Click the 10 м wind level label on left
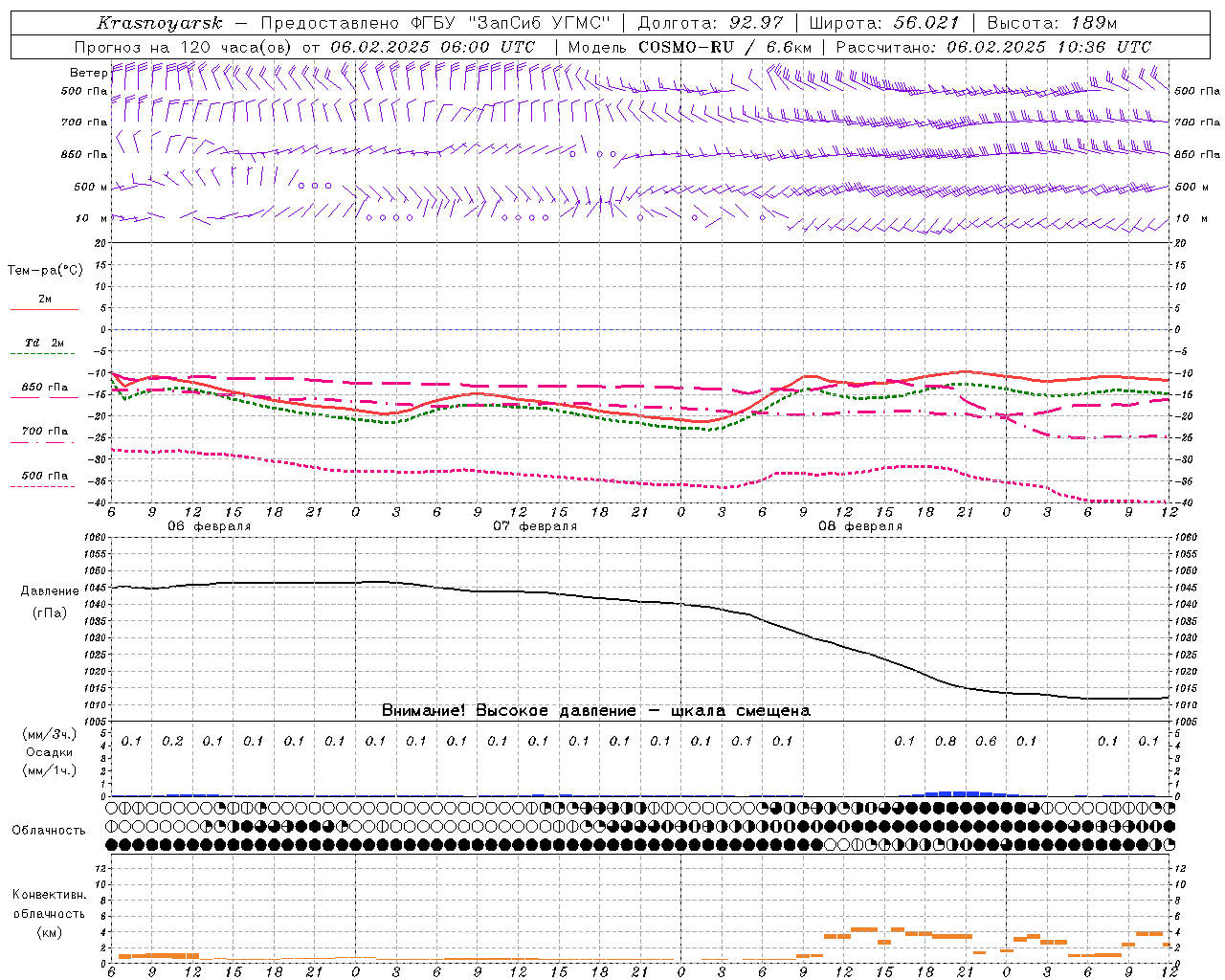1225x980 pixels. click(92, 218)
